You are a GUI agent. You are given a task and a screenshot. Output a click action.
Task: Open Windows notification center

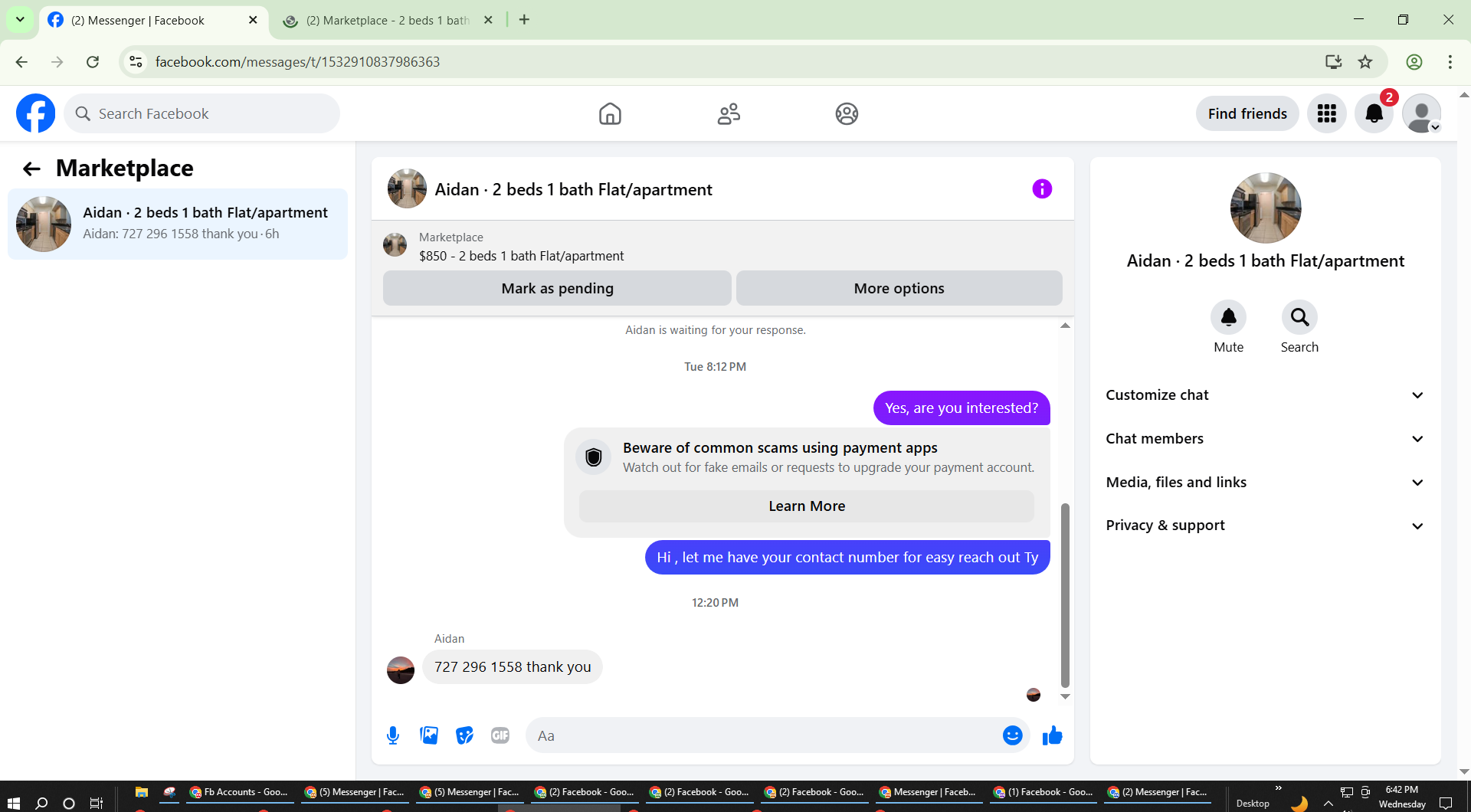click(x=1446, y=803)
